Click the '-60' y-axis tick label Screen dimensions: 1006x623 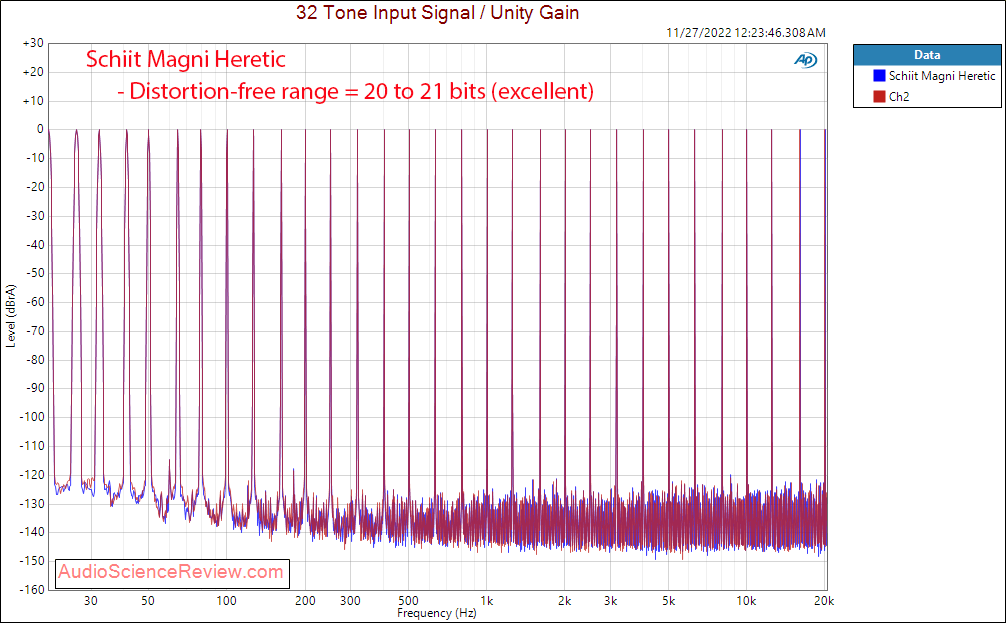click(34, 302)
